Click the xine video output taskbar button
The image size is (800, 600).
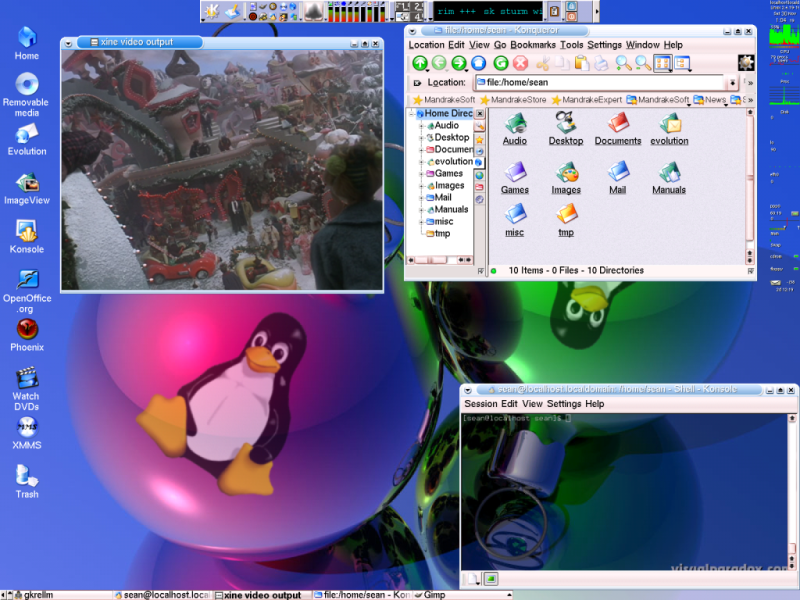[x=262, y=595]
